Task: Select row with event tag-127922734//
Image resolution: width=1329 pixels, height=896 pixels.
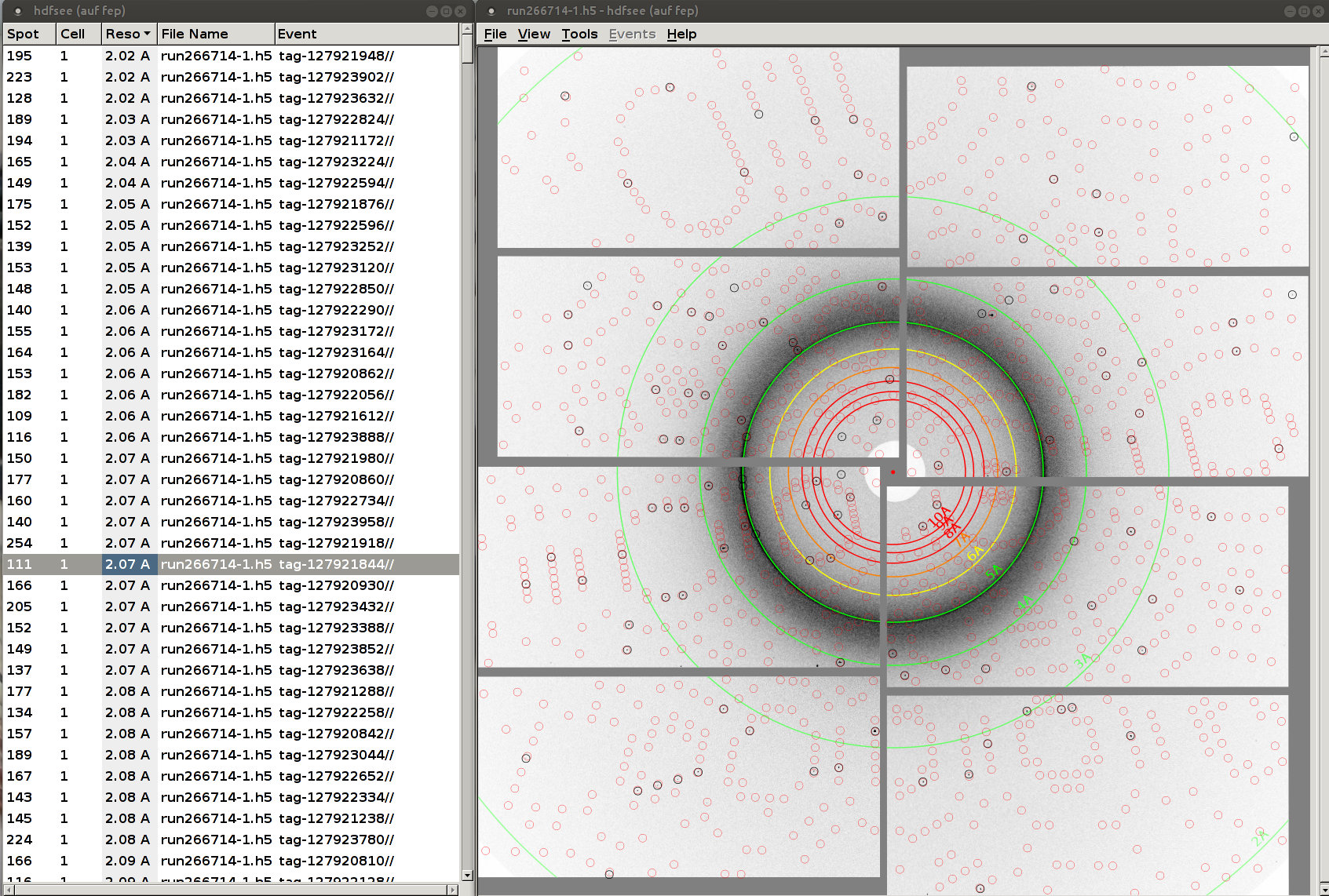Action: [x=232, y=501]
